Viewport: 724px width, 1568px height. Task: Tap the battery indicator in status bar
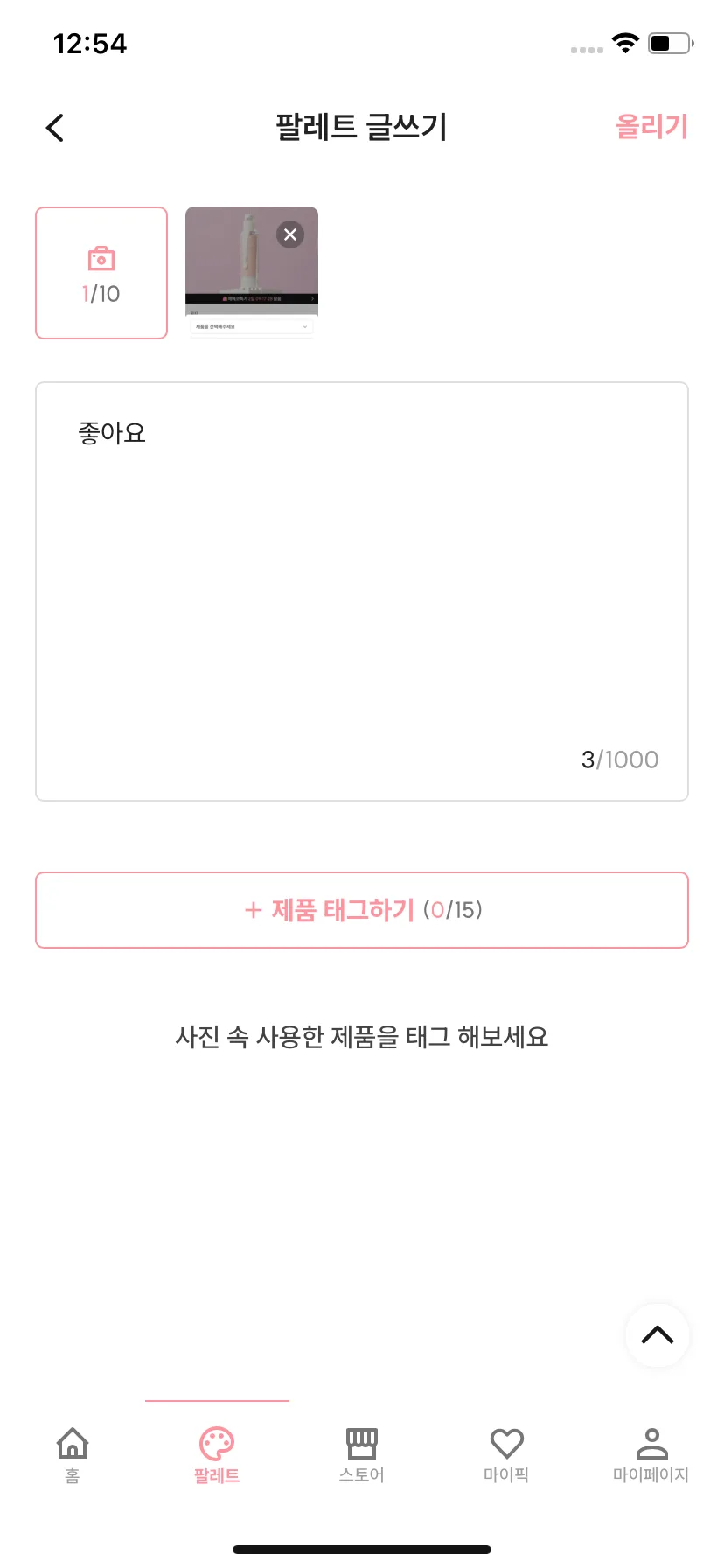point(671,43)
